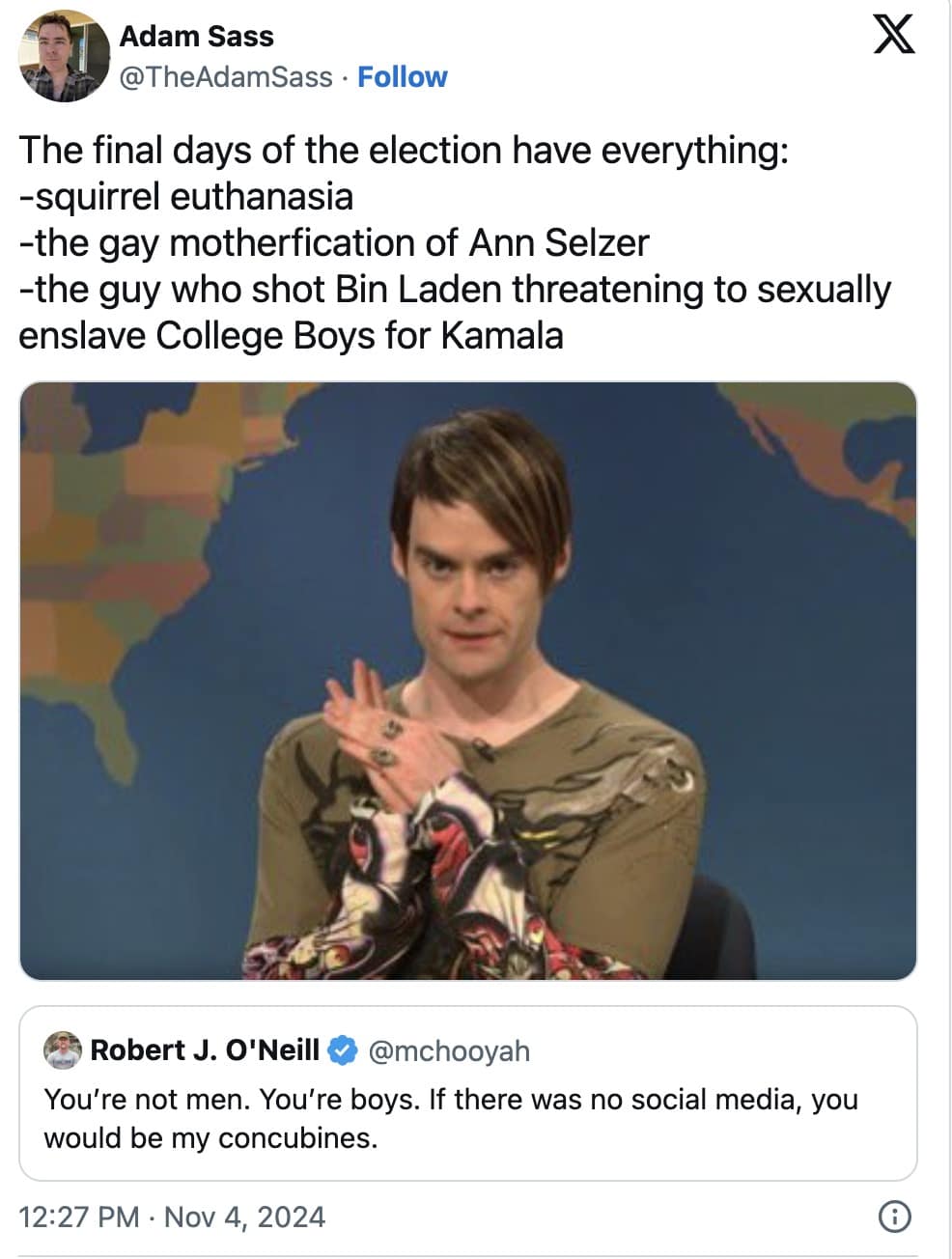This screenshot has height=1259, width=952.
Task: Click the "final days of the election" line
Action: click(404, 151)
